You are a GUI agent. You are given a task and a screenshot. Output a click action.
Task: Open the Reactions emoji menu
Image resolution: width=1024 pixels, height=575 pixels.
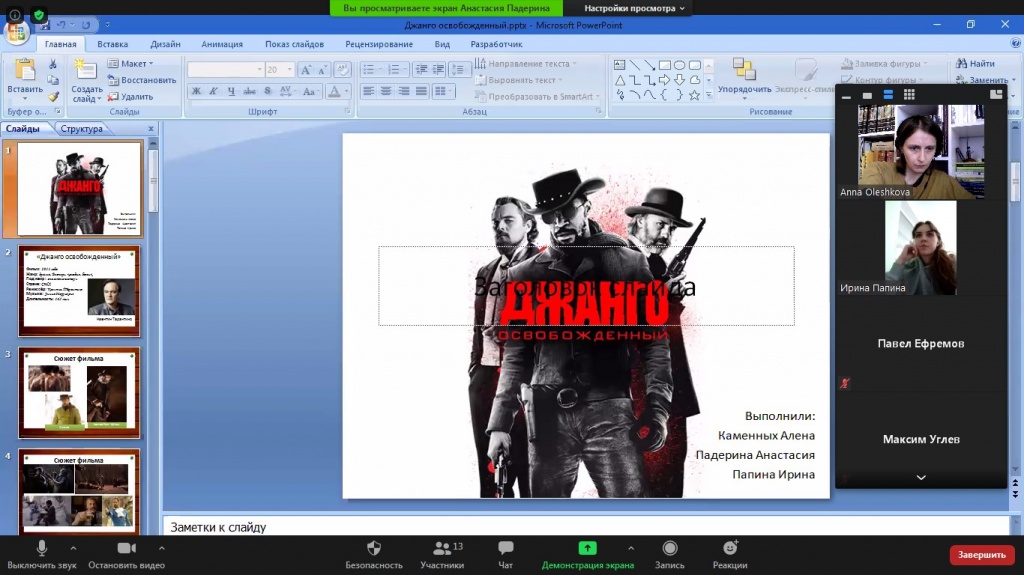pos(730,553)
